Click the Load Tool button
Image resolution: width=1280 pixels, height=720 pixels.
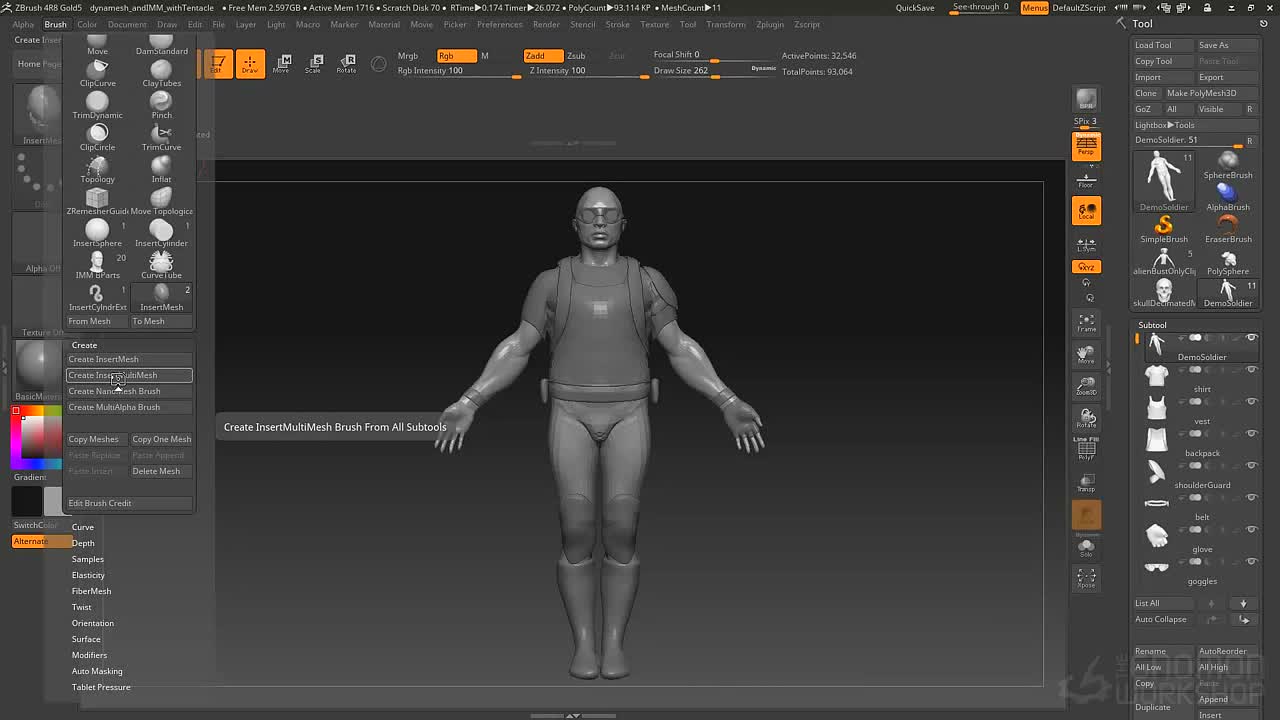tap(1162, 45)
